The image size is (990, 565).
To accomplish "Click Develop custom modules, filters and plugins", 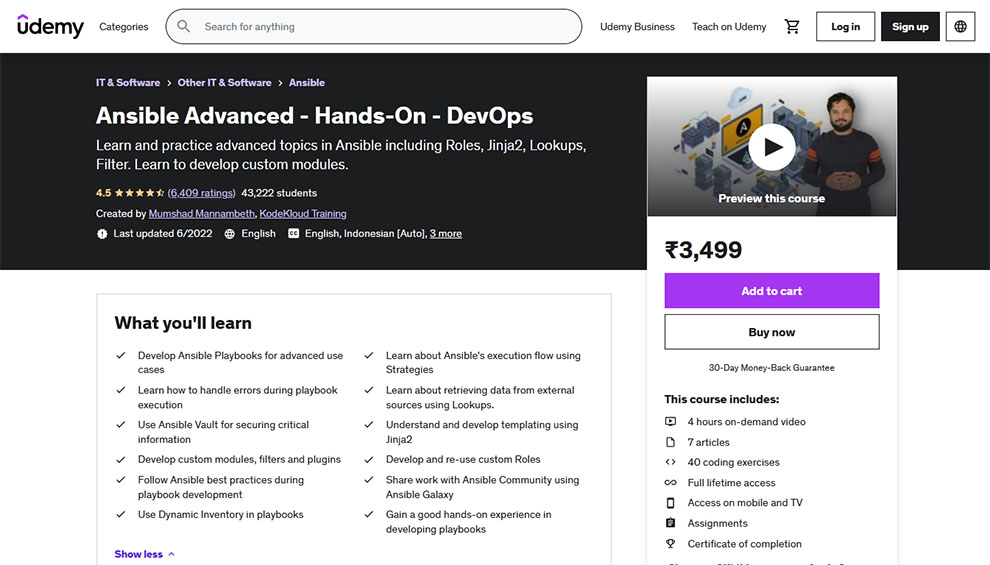I will tap(239, 460).
